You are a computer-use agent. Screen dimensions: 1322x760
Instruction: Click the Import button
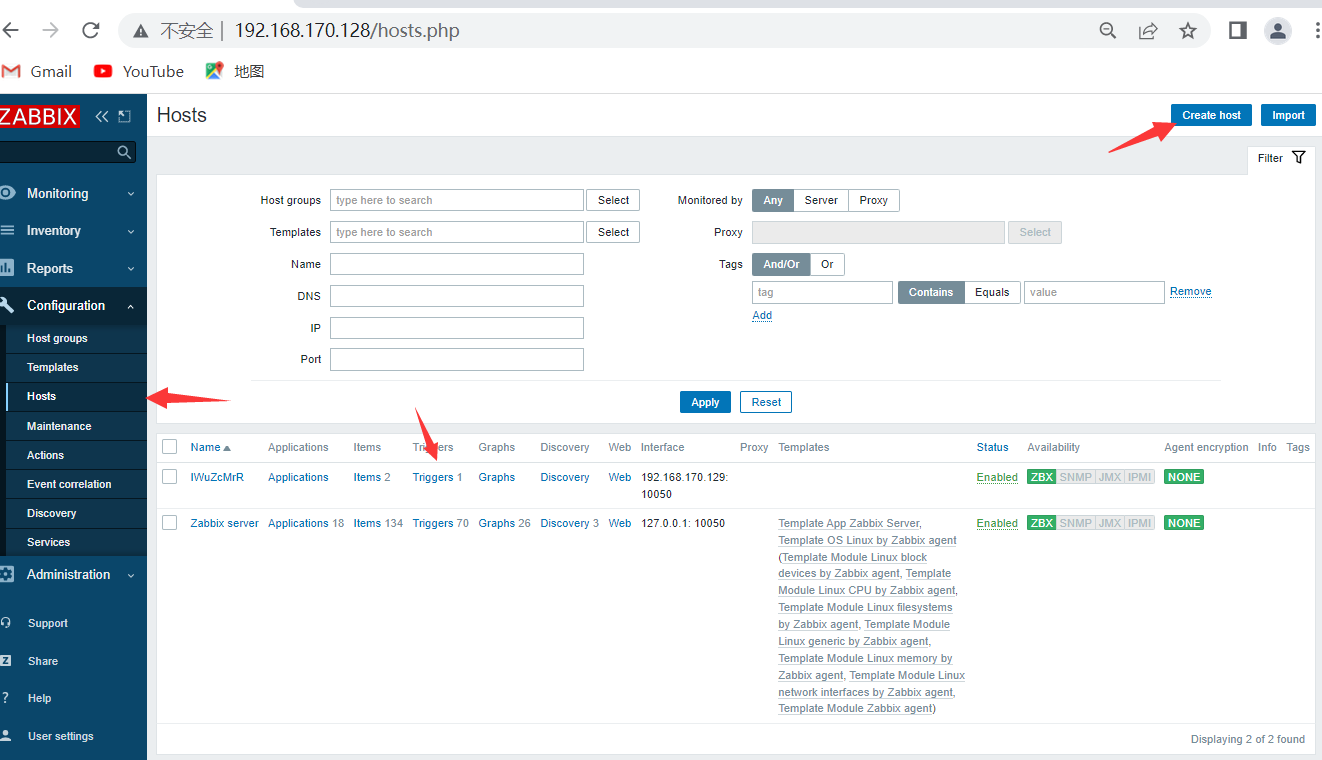click(x=1288, y=115)
